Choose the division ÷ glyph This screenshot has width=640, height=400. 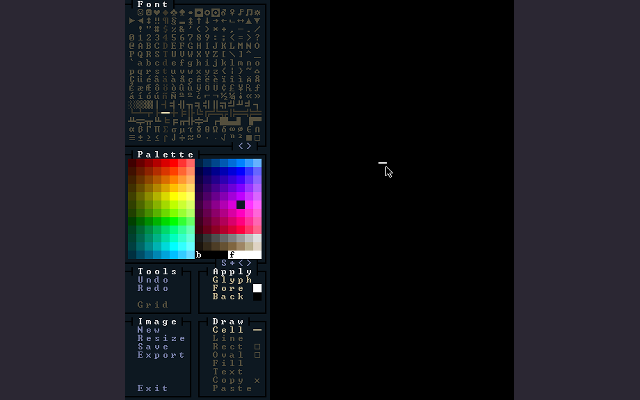pos(182,138)
